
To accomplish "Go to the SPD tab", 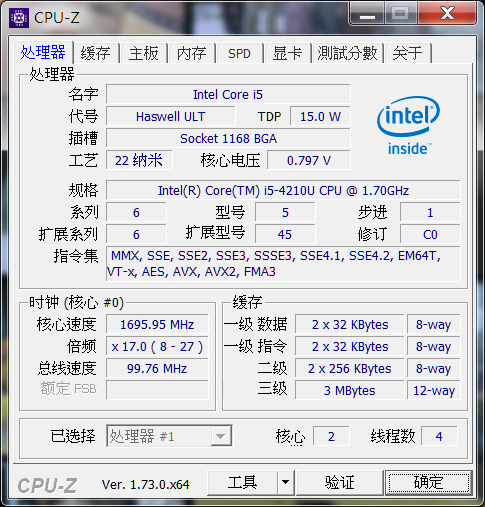I will coord(239,53).
